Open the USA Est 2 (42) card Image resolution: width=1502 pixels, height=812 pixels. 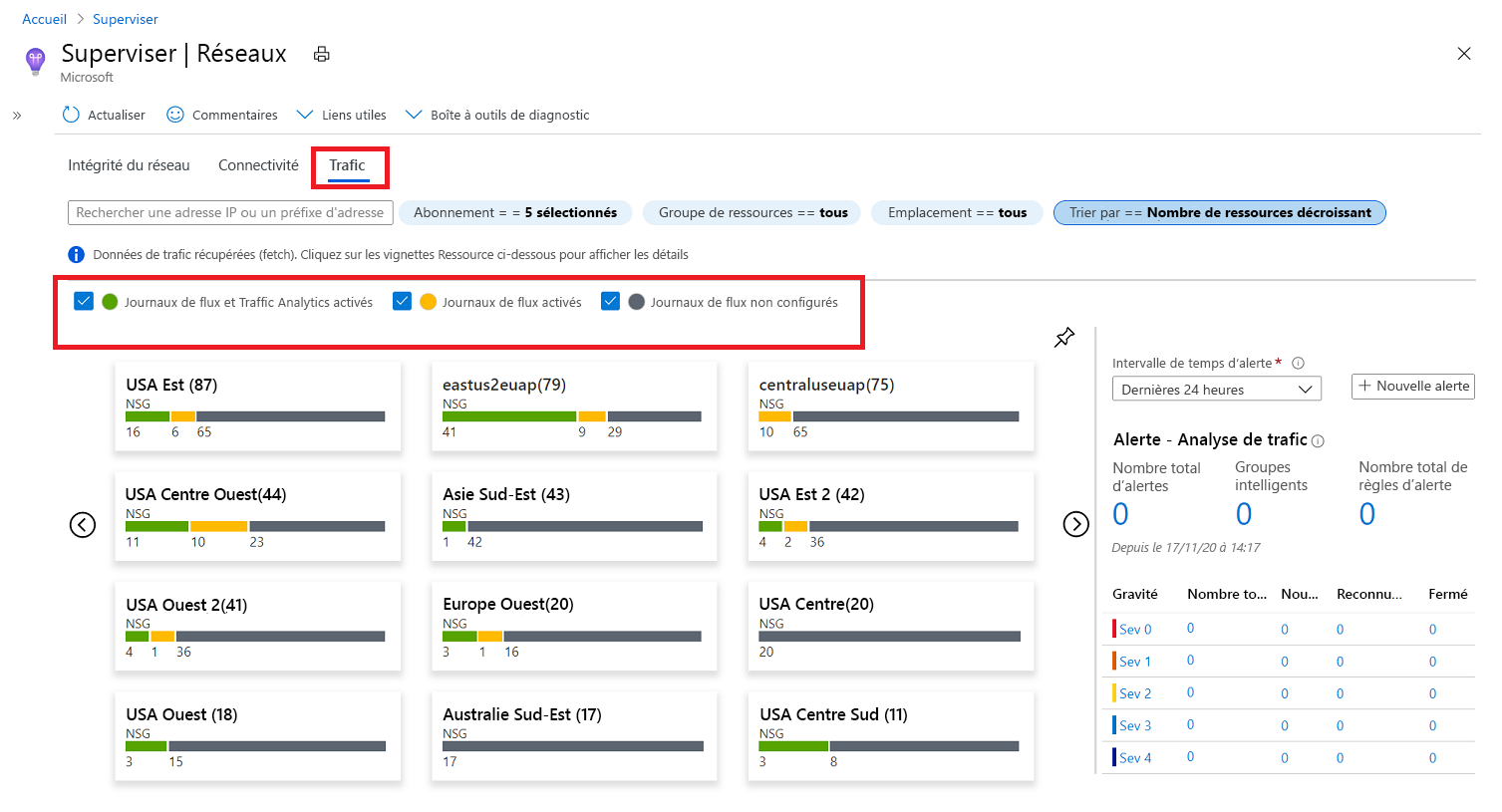tap(891, 516)
